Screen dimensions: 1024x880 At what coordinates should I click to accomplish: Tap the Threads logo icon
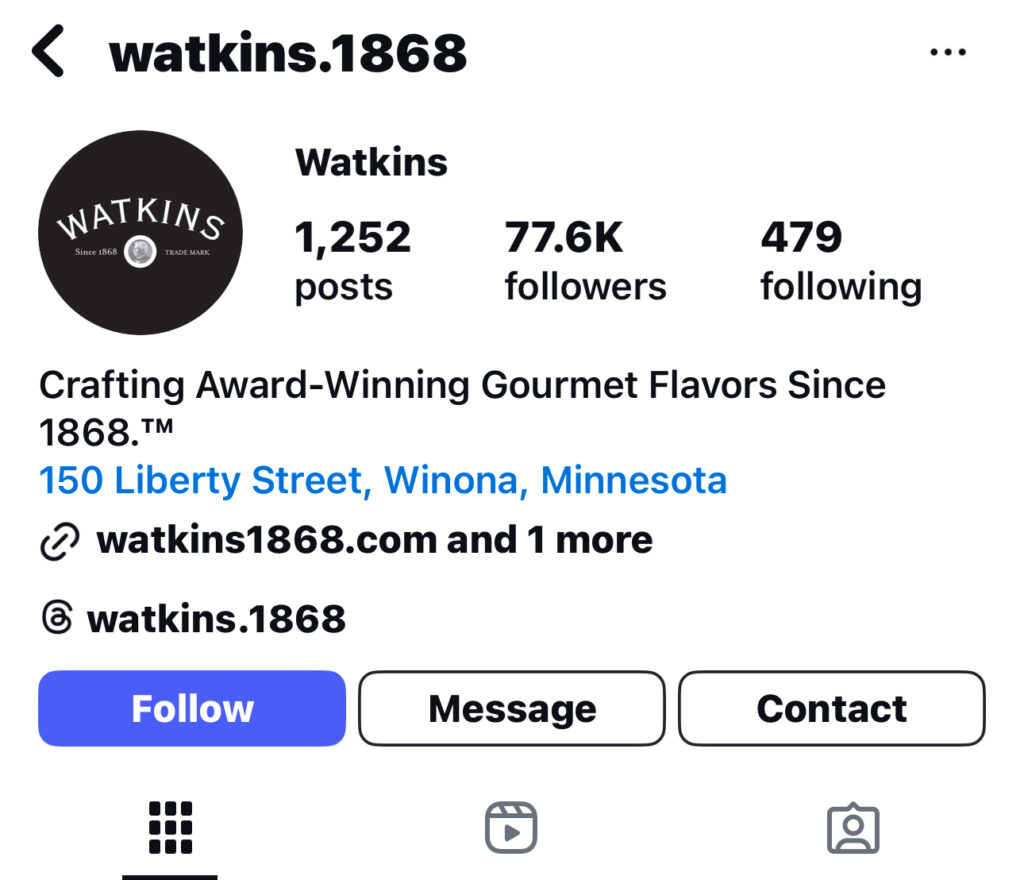tap(57, 618)
